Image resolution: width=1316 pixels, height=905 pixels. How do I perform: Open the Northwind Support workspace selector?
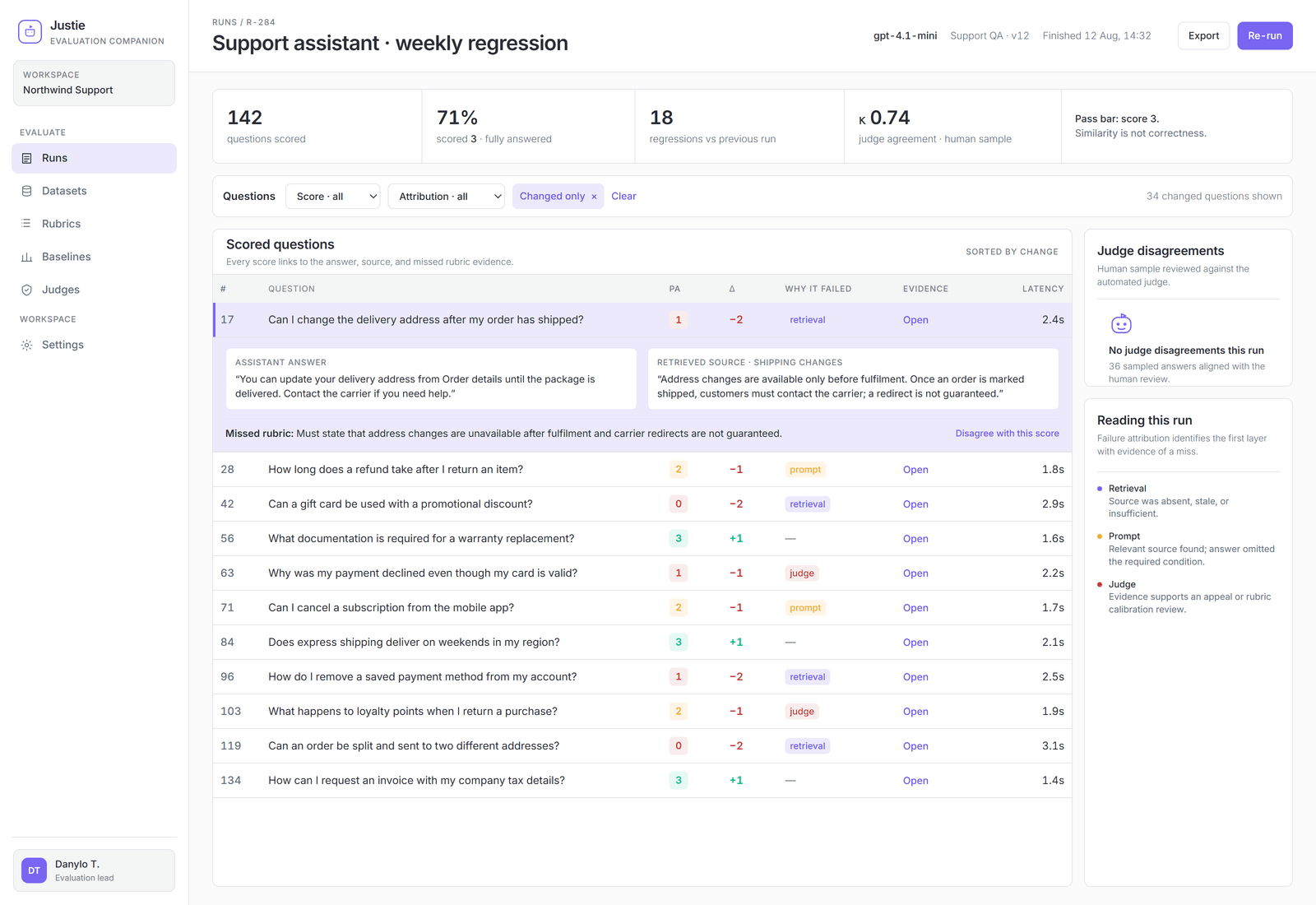94,83
